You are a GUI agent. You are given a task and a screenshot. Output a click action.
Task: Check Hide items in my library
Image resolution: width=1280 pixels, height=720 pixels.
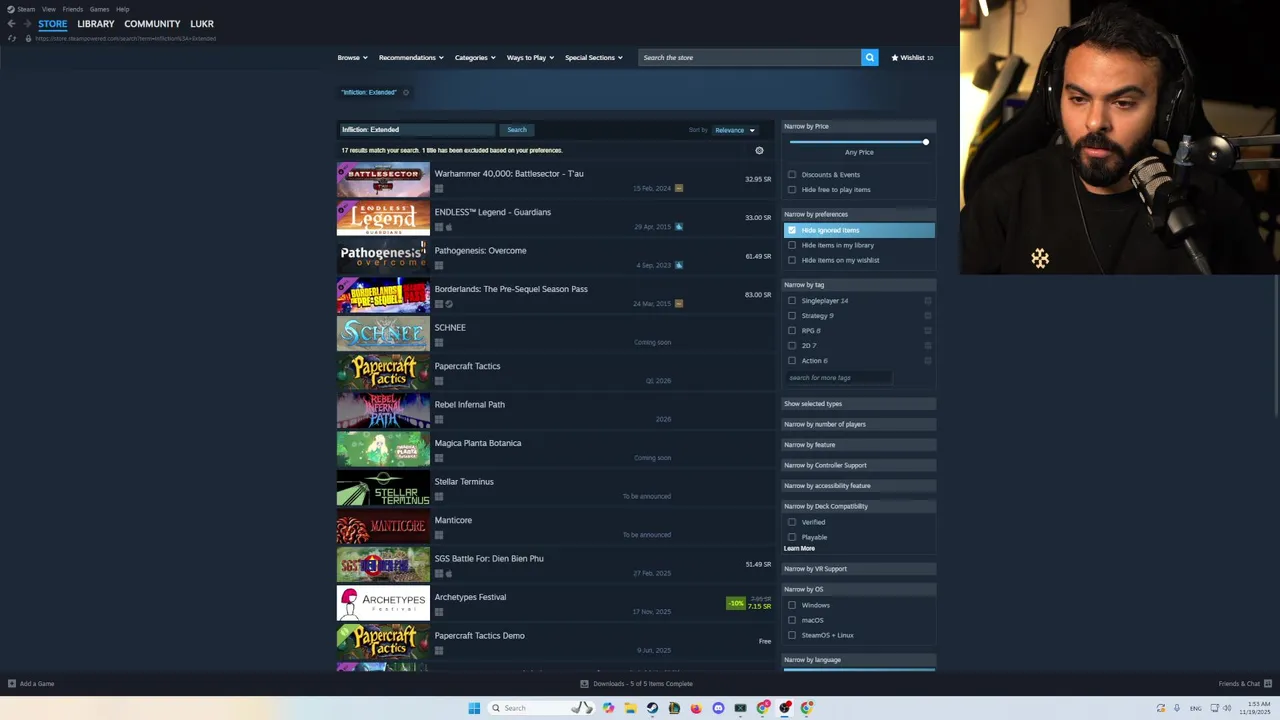tap(792, 245)
